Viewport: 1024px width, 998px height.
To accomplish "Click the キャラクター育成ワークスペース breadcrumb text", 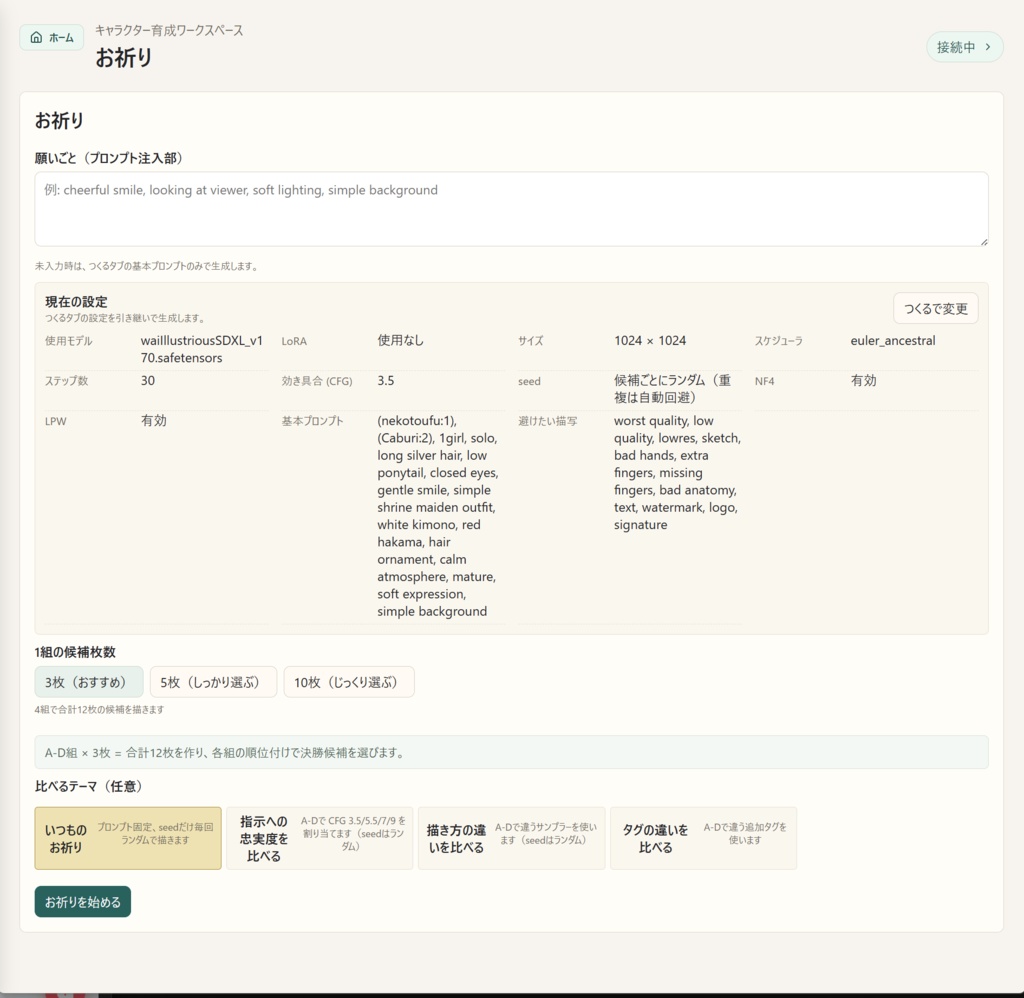I will coord(169,30).
